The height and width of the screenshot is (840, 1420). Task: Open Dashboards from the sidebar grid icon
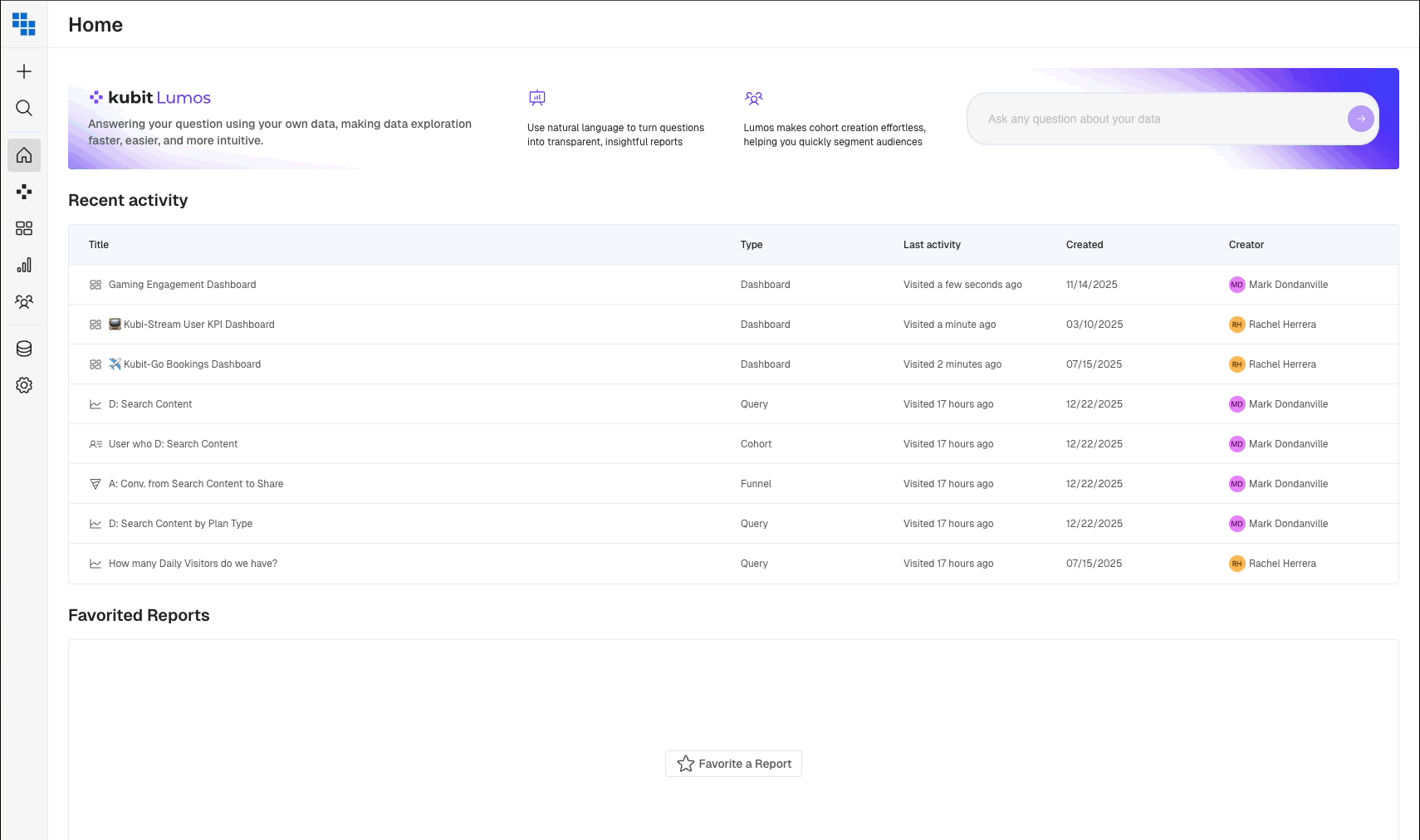(24, 228)
